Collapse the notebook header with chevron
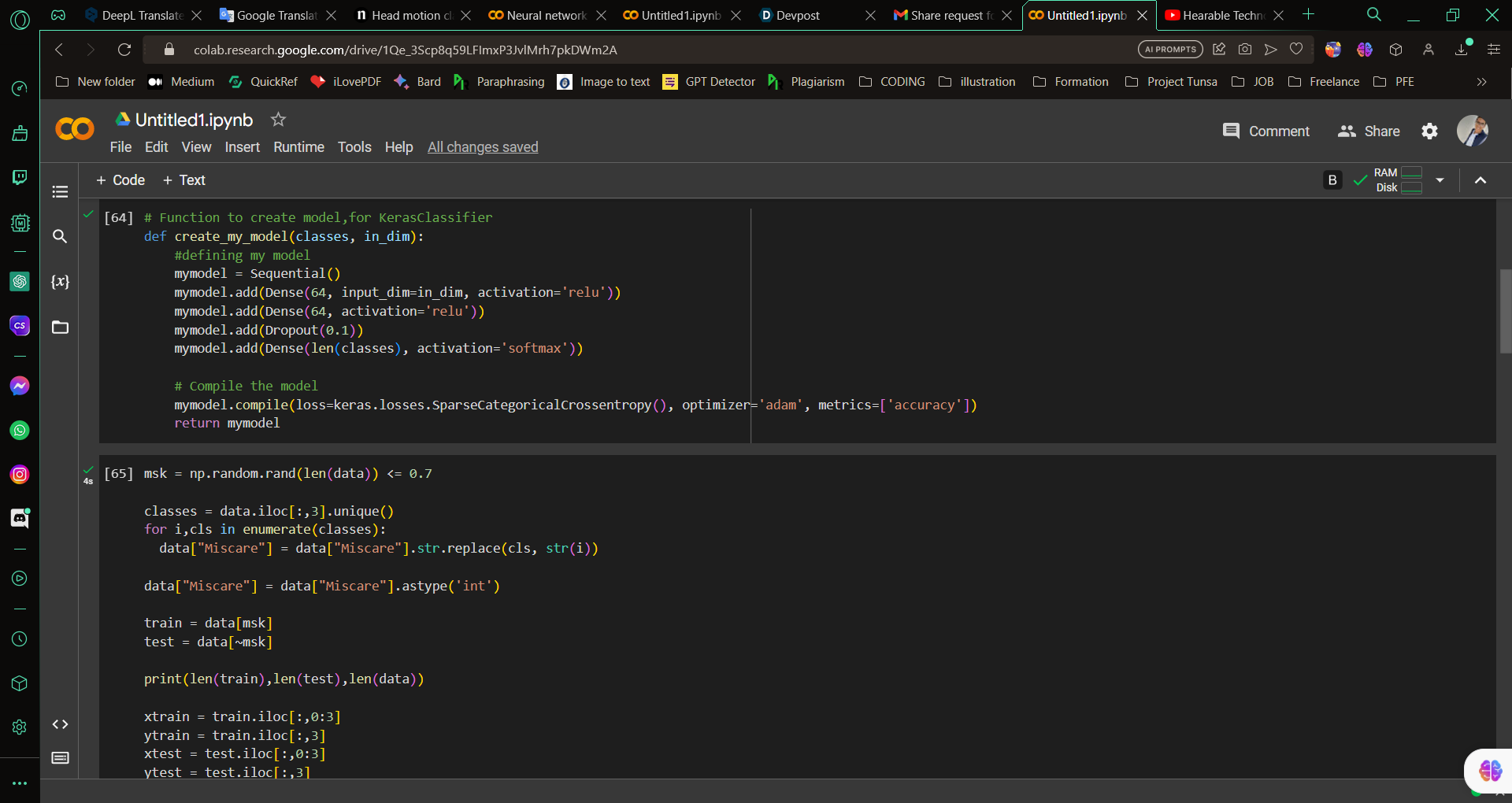This screenshot has width=1512, height=803. pos(1480,180)
